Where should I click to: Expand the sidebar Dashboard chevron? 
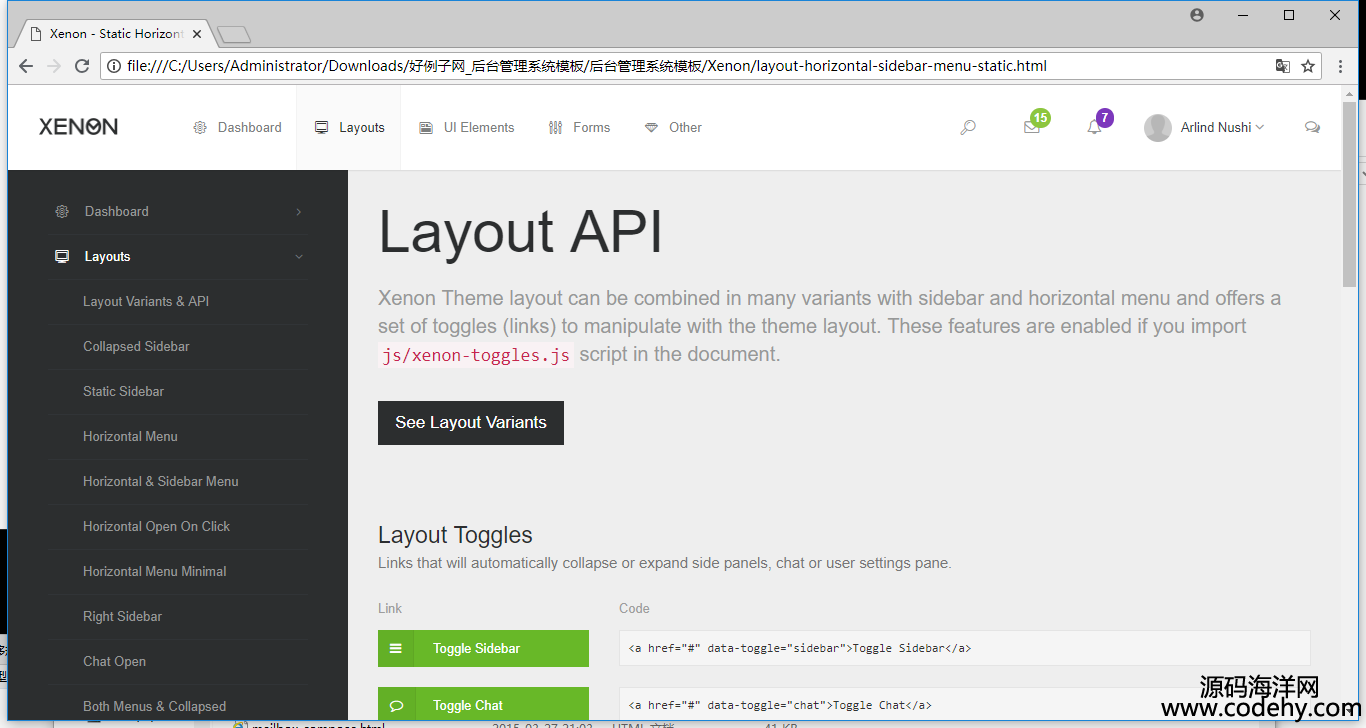coord(298,212)
